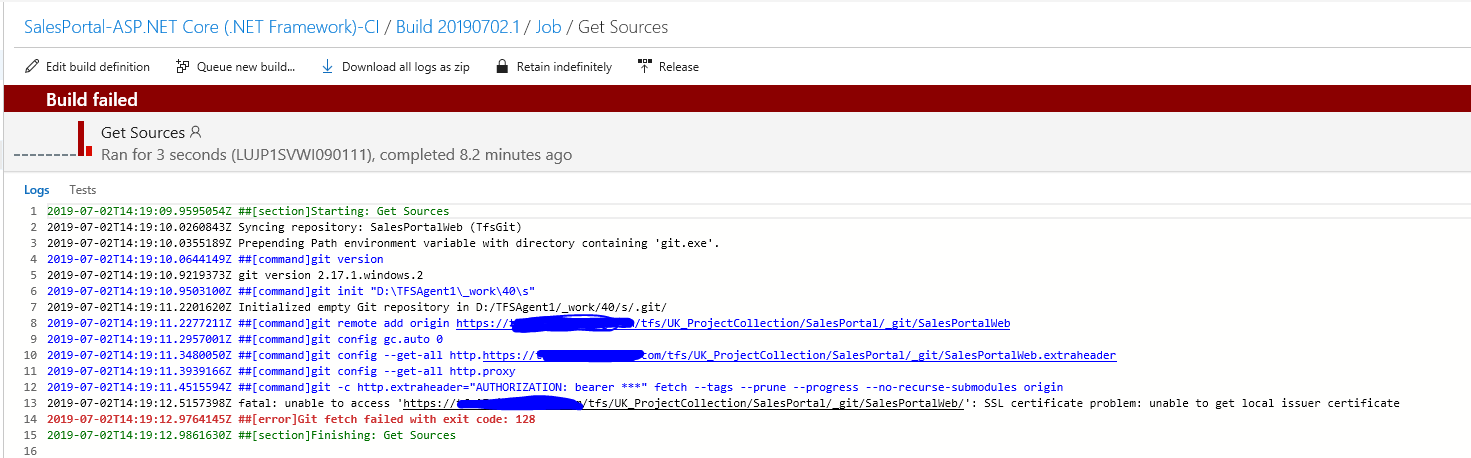
Task: Open the SalesPortal-ASP.NET Core CI breadcrumb
Action: coord(201,27)
